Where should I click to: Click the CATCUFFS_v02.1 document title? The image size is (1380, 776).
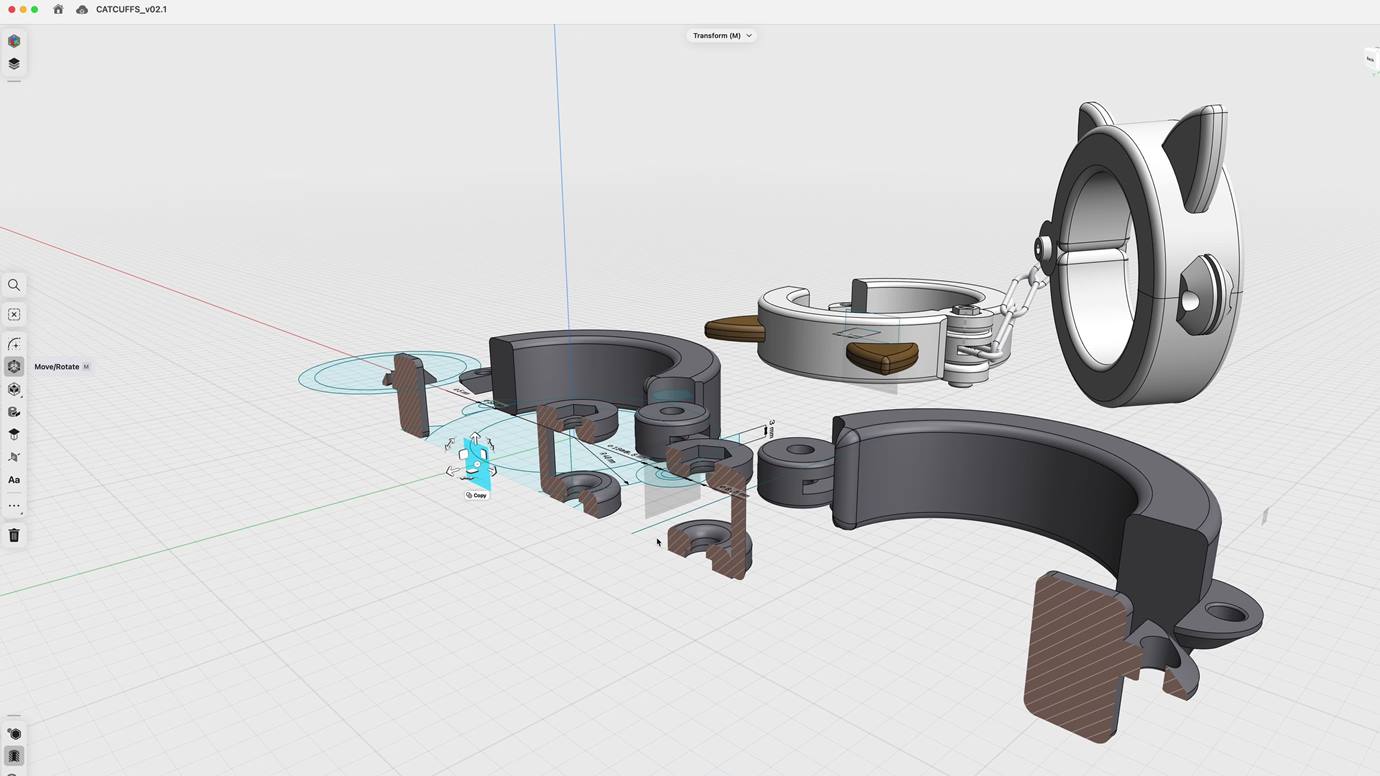131,9
